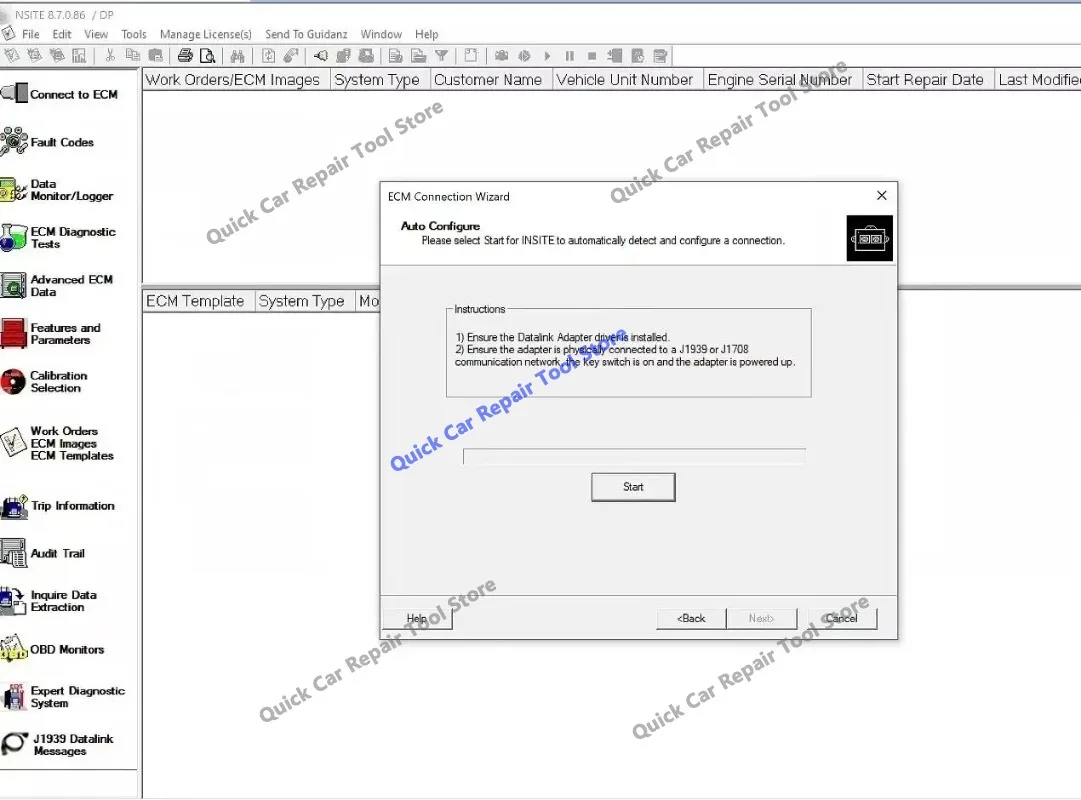Sort by Engine Serial Number column
Viewport: 1081px width, 800px height.
(782, 80)
